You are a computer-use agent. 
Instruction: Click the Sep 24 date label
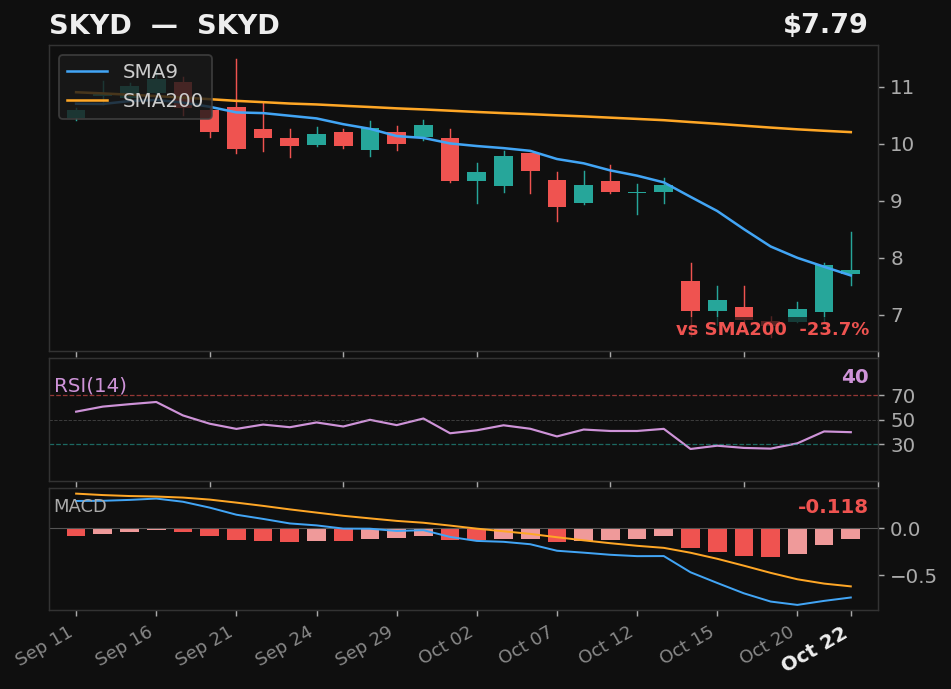point(284,646)
